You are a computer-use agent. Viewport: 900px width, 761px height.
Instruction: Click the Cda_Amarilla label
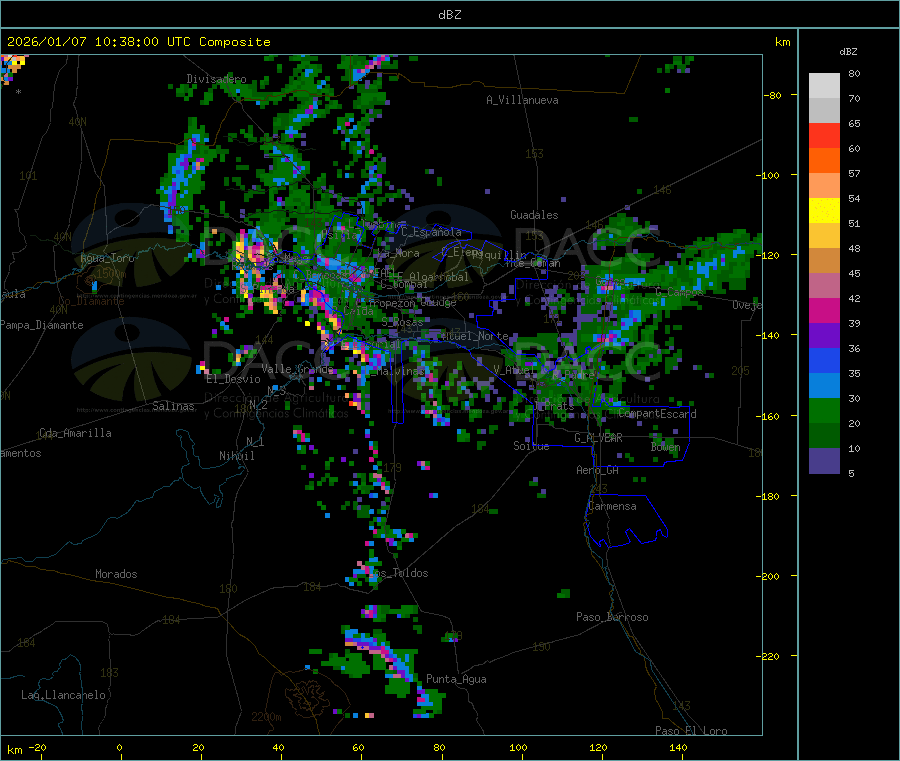(x=75, y=433)
